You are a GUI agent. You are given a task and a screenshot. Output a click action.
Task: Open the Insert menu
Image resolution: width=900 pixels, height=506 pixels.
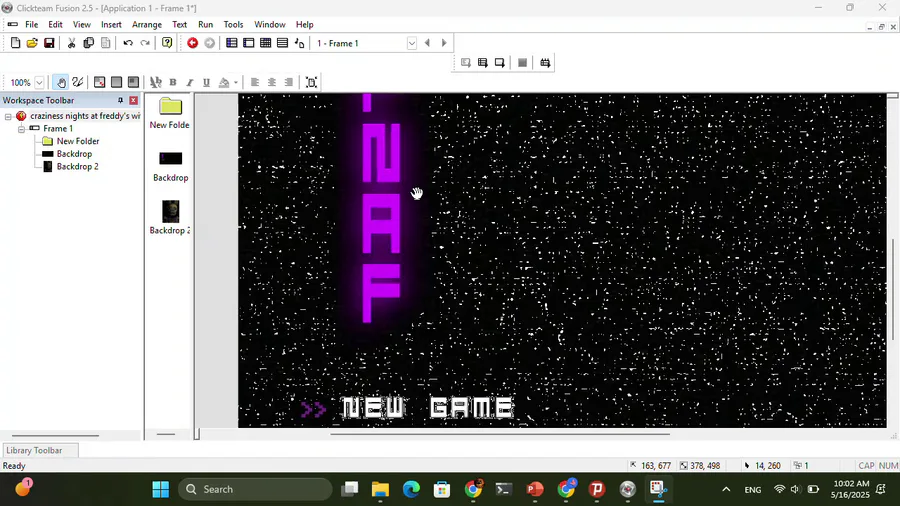[111, 25]
